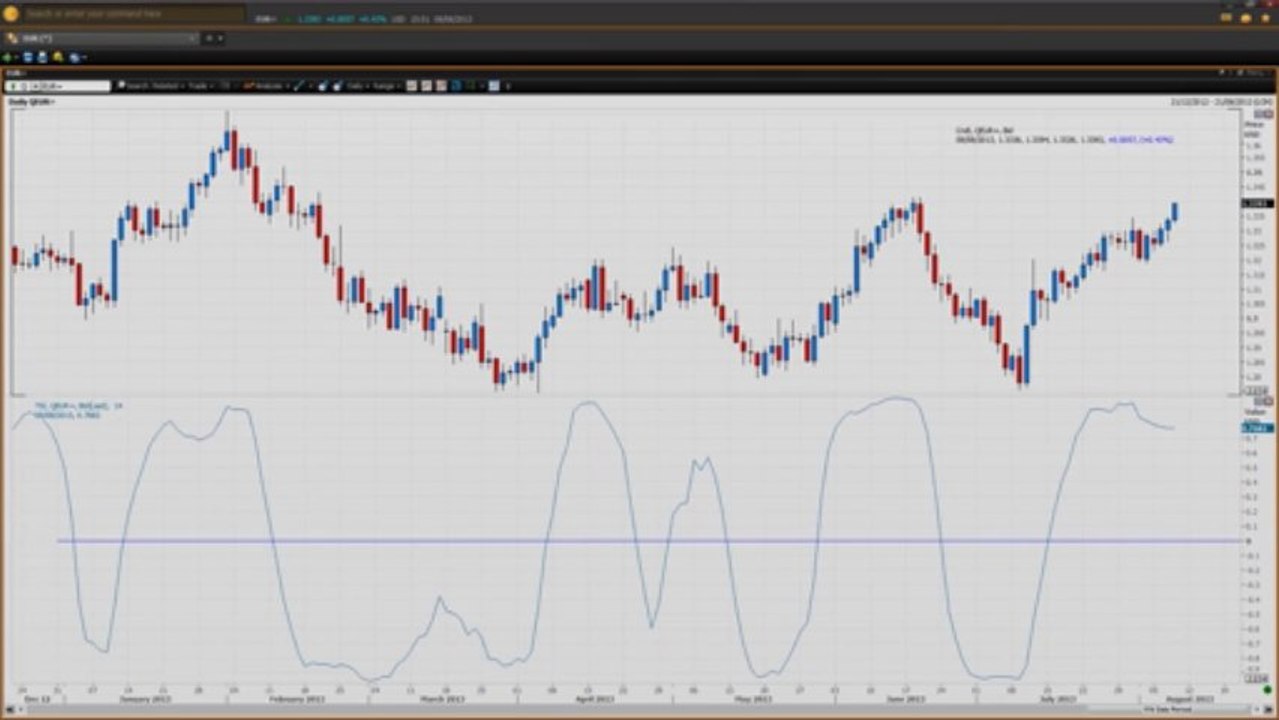Click the first blue save icon
The width and height of the screenshot is (1279, 720).
click(x=28, y=57)
